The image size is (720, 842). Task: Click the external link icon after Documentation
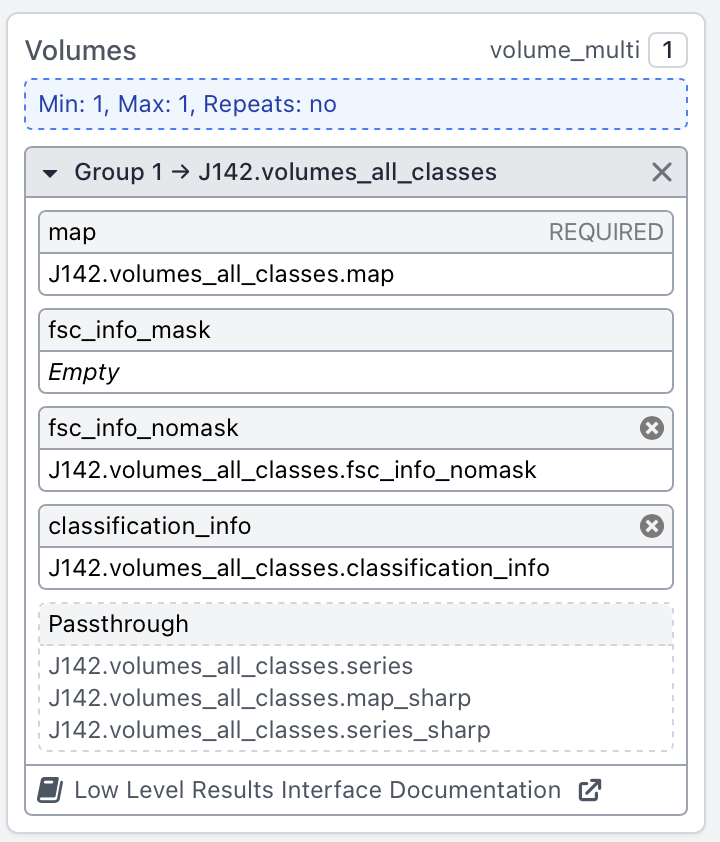click(x=590, y=791)
